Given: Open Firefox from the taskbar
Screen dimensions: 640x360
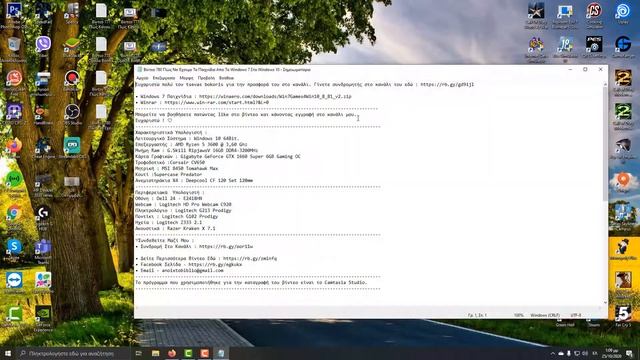Looking at the screenshot, I should (x=172, y=353).
